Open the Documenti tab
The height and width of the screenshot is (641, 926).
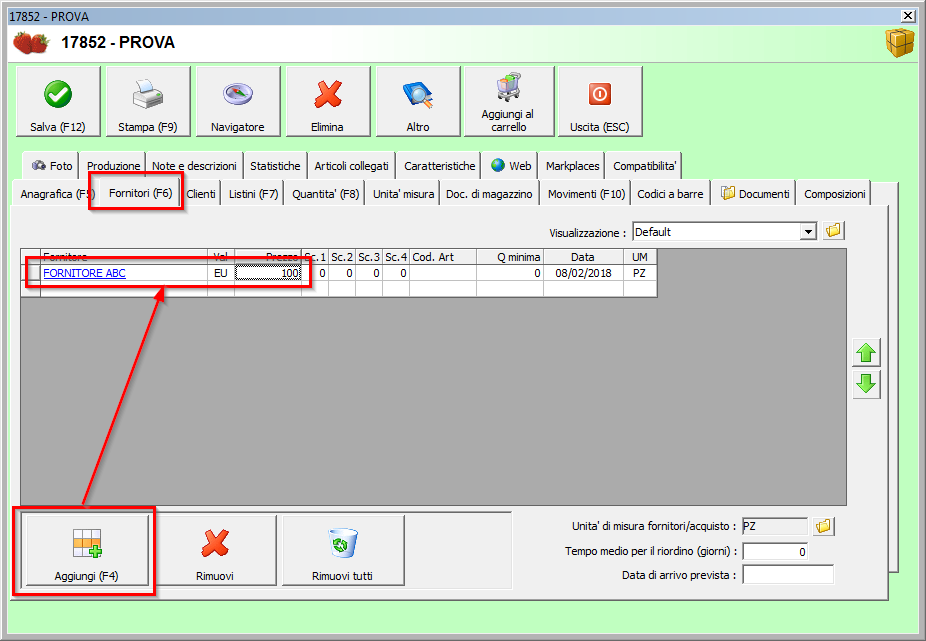pyautogui.click(x=755, y=194)
